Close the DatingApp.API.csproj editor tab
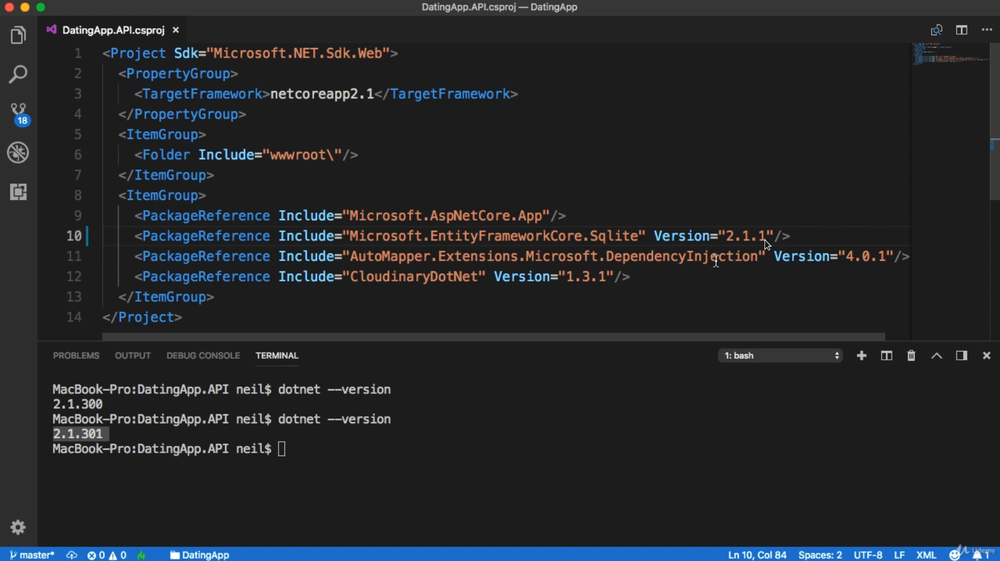The width and height of the screenshot is (1000, 561). point(175,30)
